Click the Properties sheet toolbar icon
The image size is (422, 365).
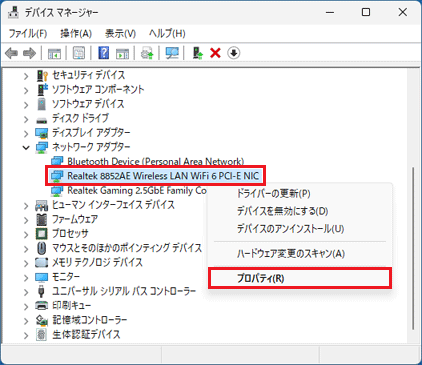[x=79, y=53]
